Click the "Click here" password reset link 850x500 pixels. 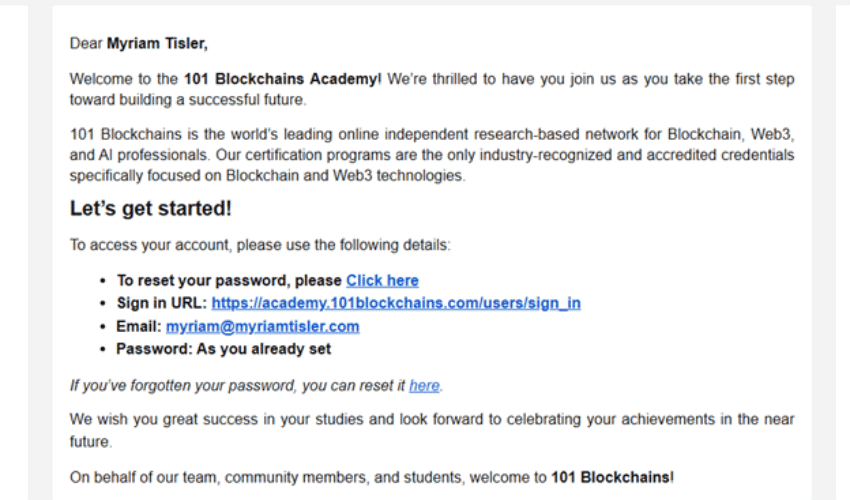point(382,281)
